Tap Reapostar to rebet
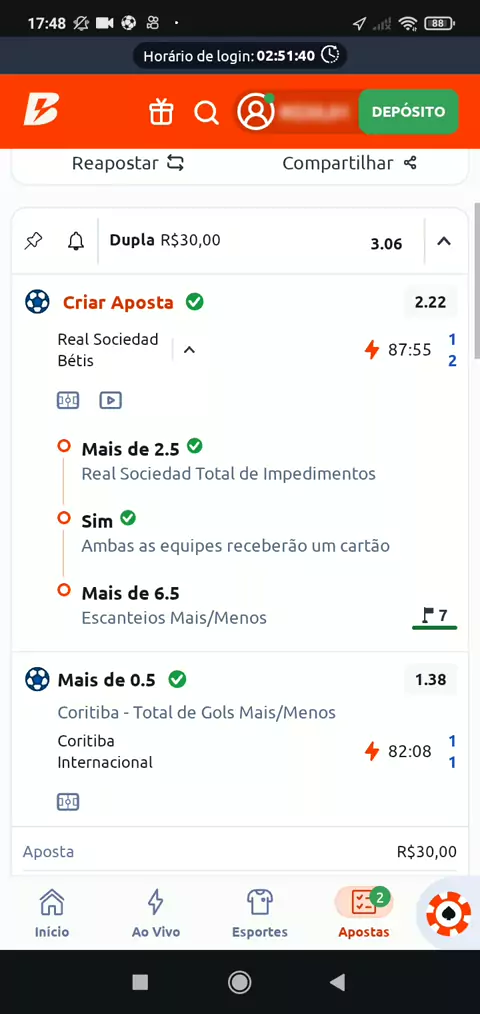The width and height of the screenshot is (480, 1014). [128, 163]
